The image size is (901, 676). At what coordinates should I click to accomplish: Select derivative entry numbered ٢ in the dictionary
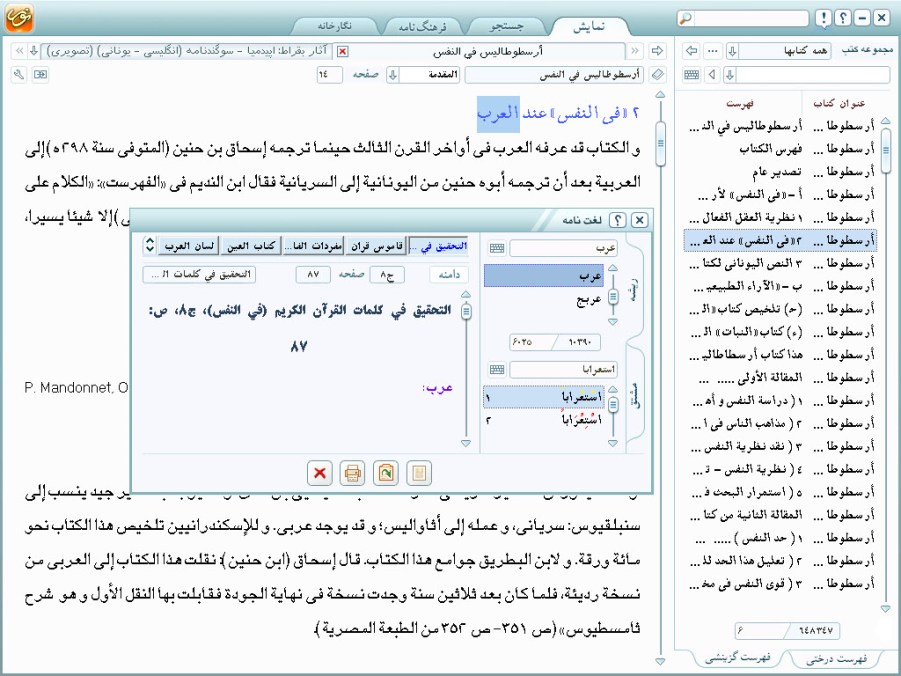544,420
